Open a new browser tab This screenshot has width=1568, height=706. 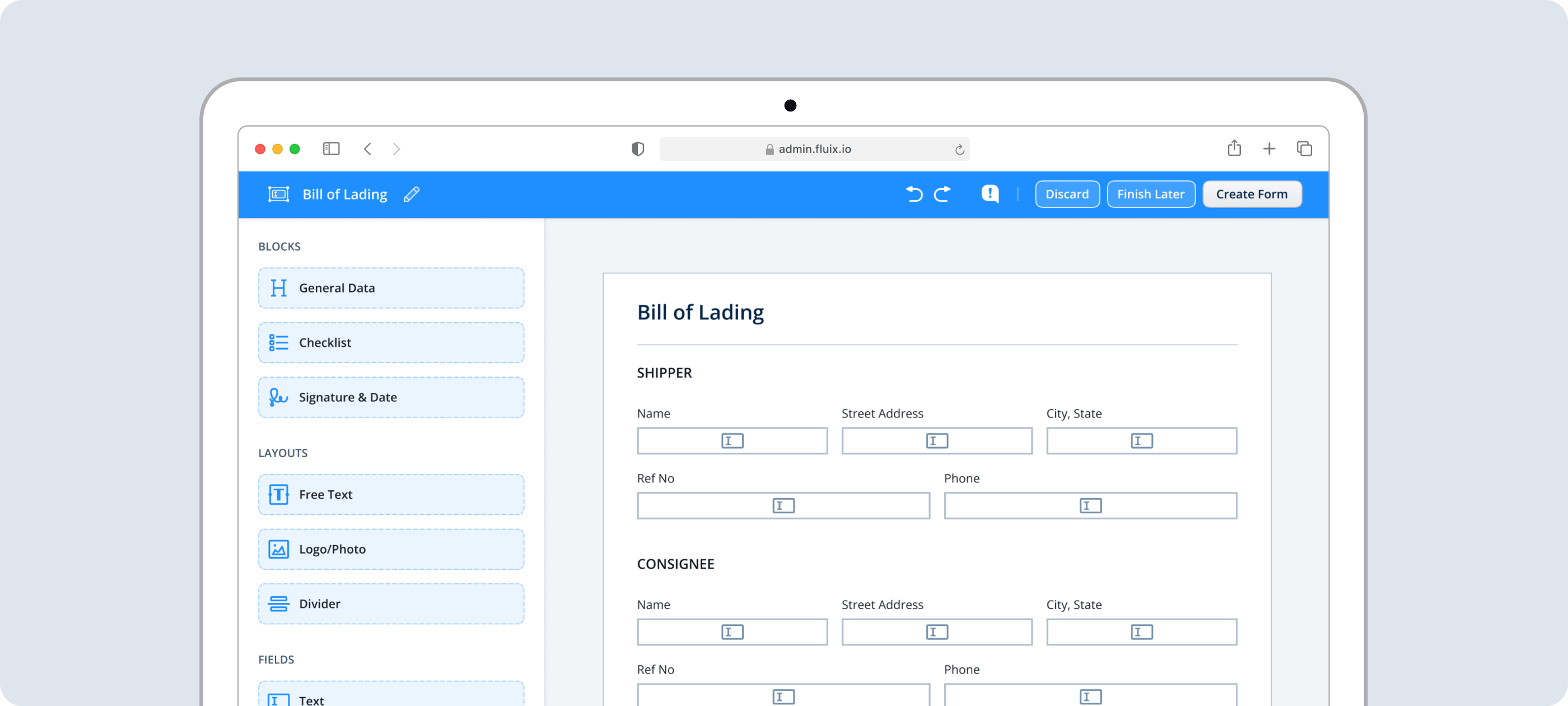(1269, 148)
